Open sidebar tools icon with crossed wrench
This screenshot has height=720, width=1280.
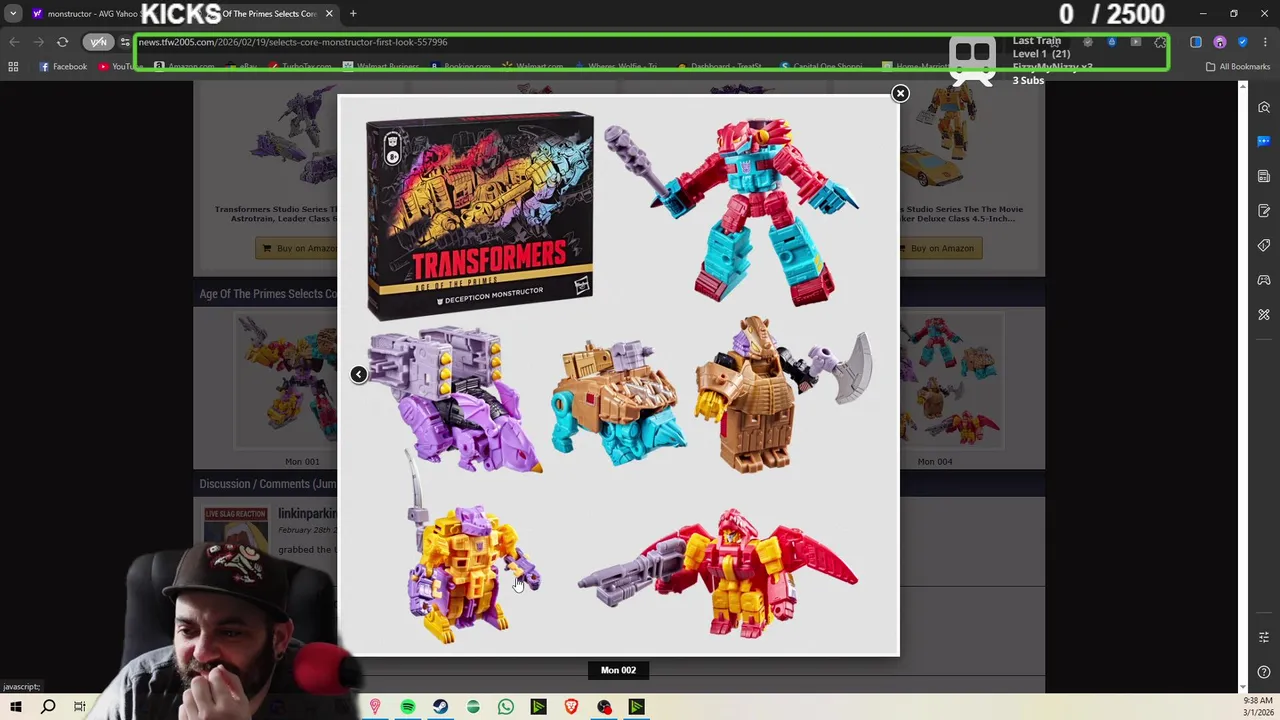click(1264, 315)
